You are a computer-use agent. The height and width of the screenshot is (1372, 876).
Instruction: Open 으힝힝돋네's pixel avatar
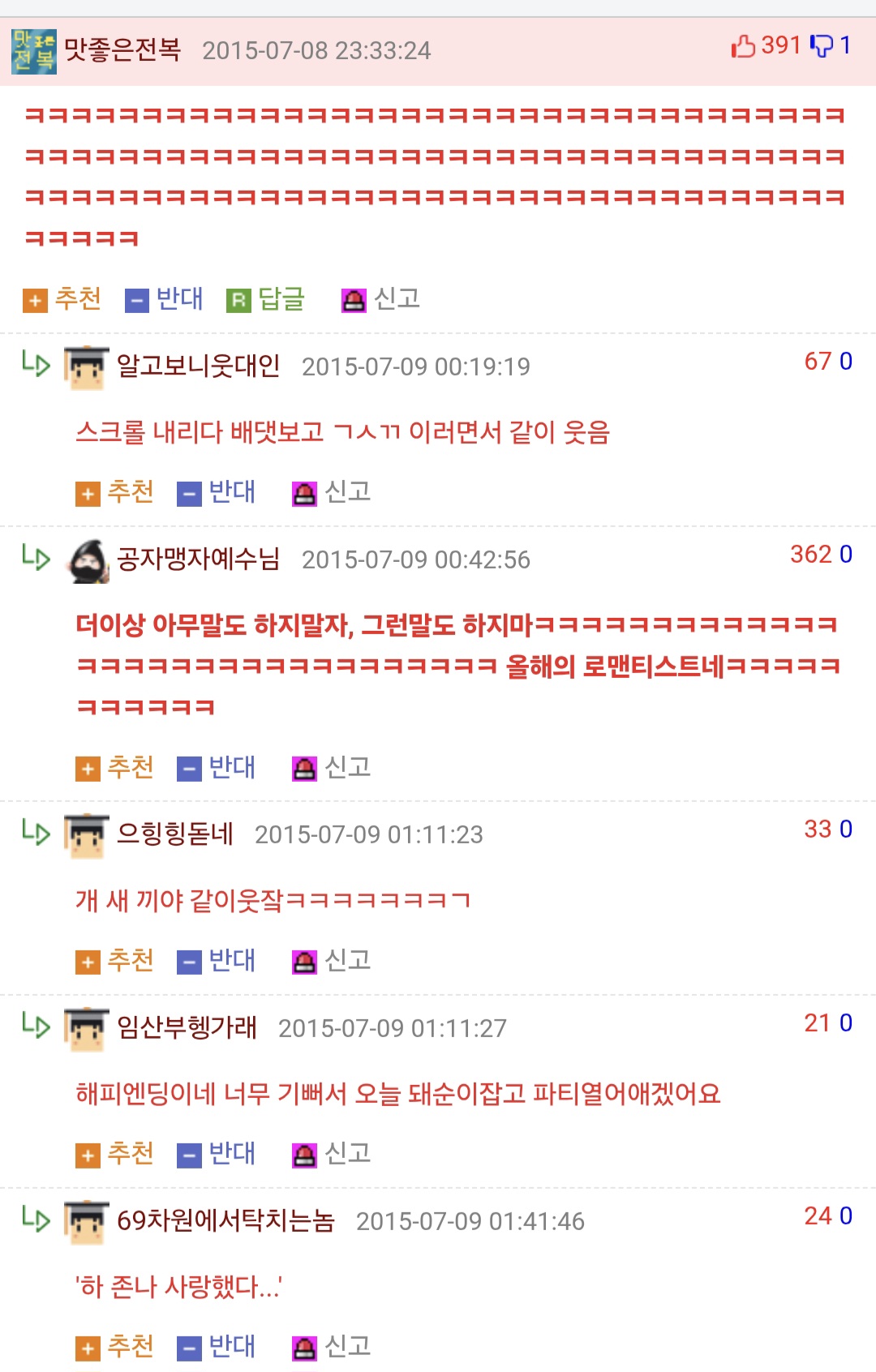point(87,836)
